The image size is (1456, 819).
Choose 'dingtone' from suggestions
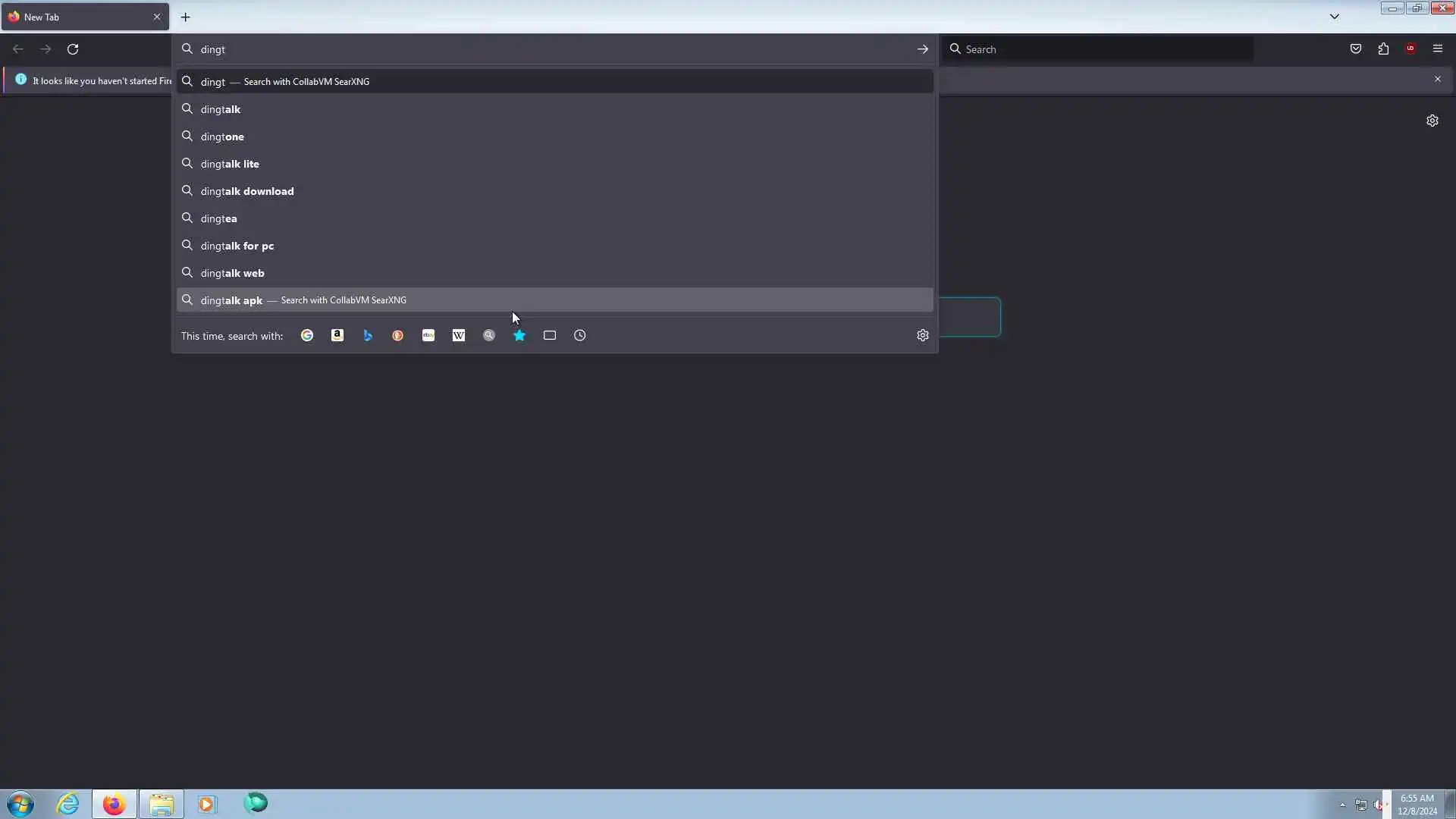point(222,136)
